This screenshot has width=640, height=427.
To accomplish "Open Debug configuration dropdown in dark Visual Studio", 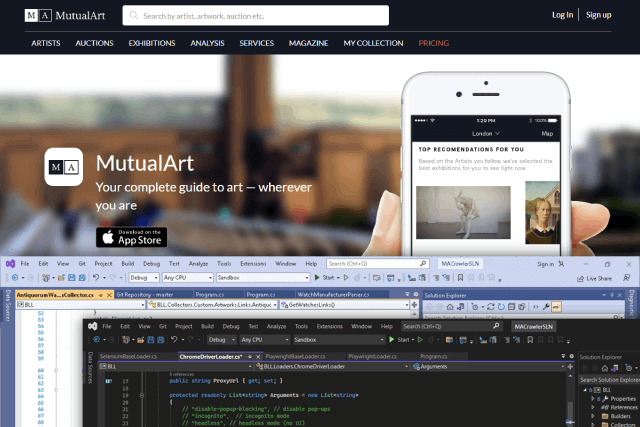I will [x=222, y=340].
